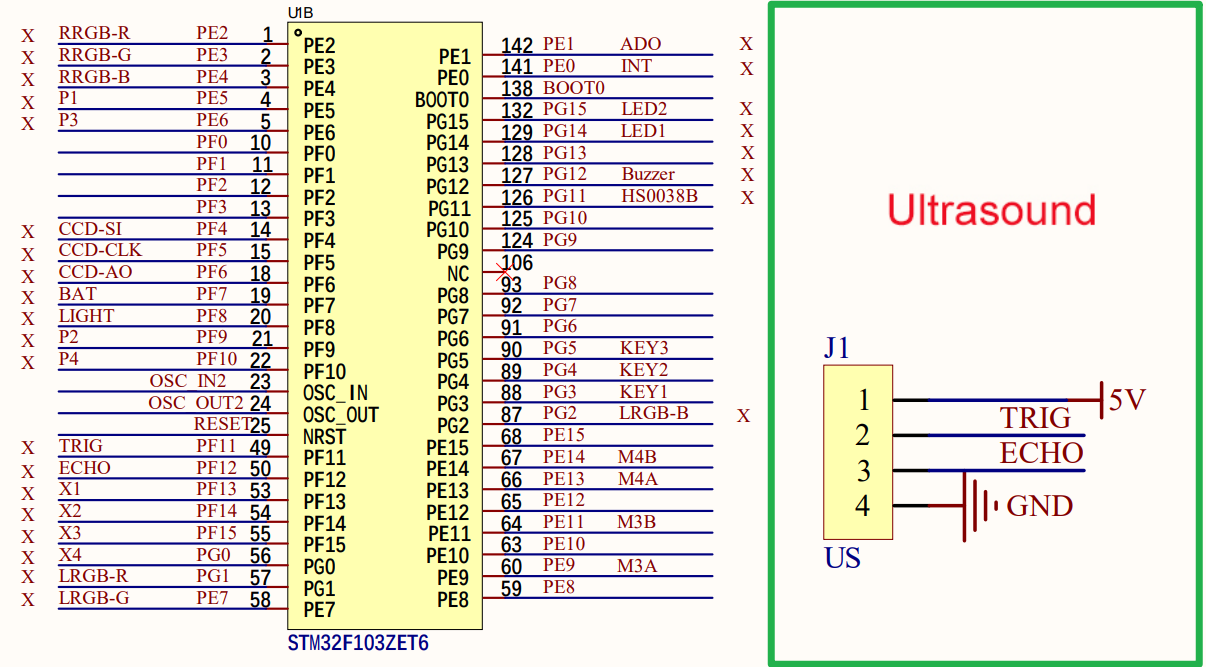Click pin number 58 next to PE7
The image size is (1206, 667).
click(261, 600)
